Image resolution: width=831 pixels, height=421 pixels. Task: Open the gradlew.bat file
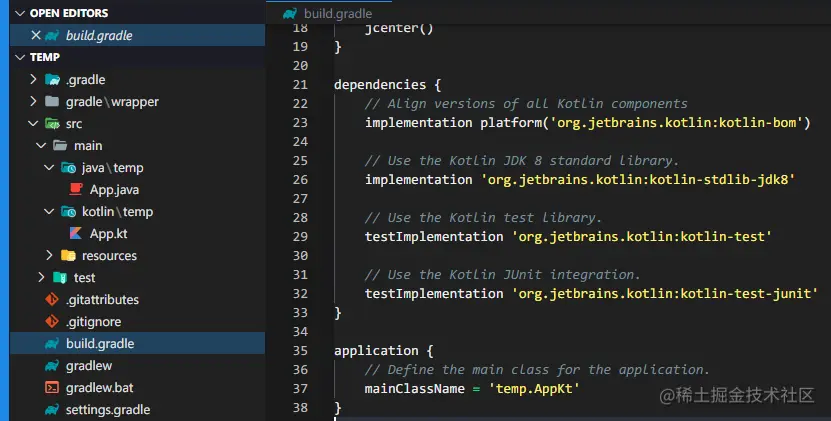click(99, 388)
